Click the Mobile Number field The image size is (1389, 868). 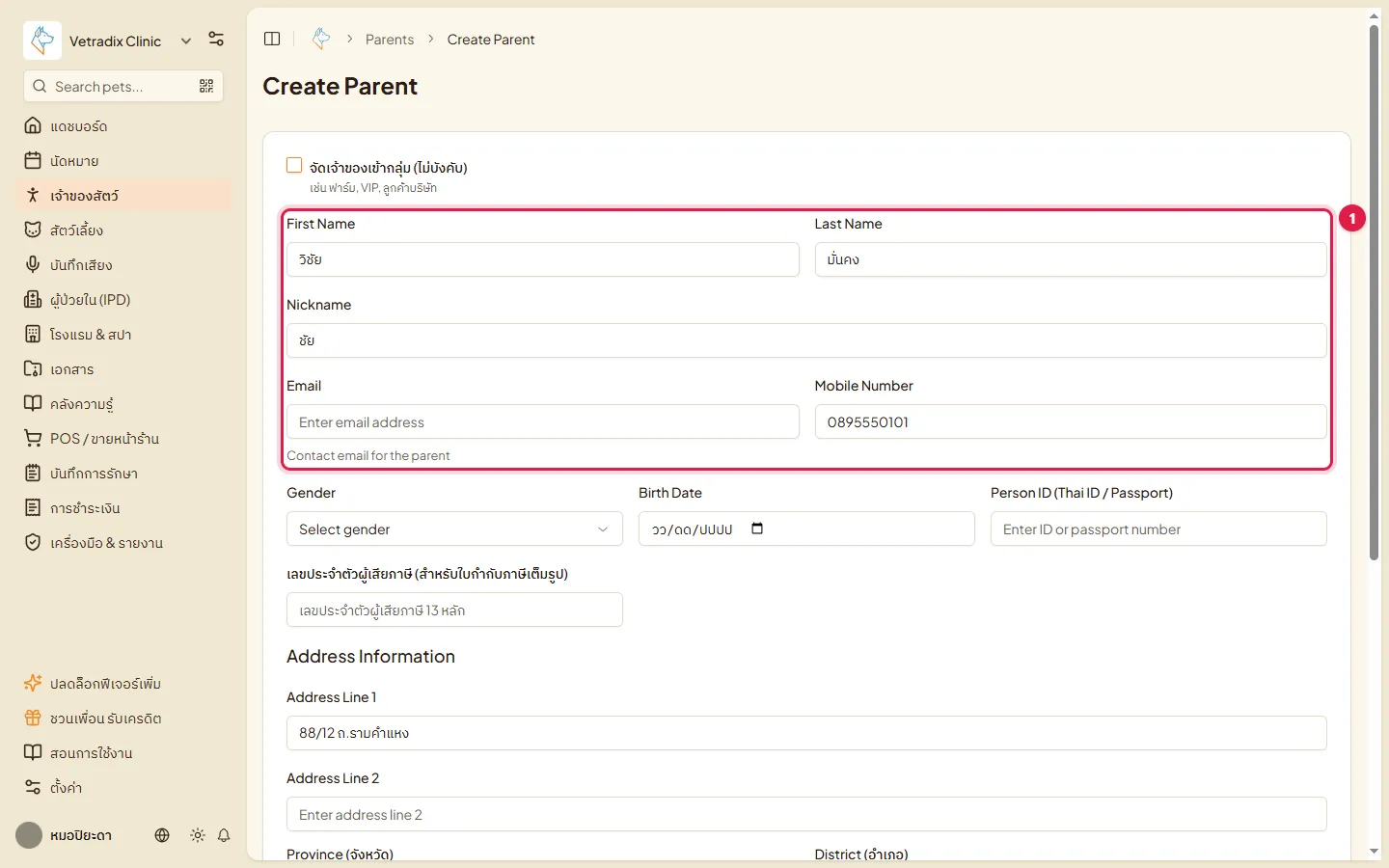click(1071, 421)
